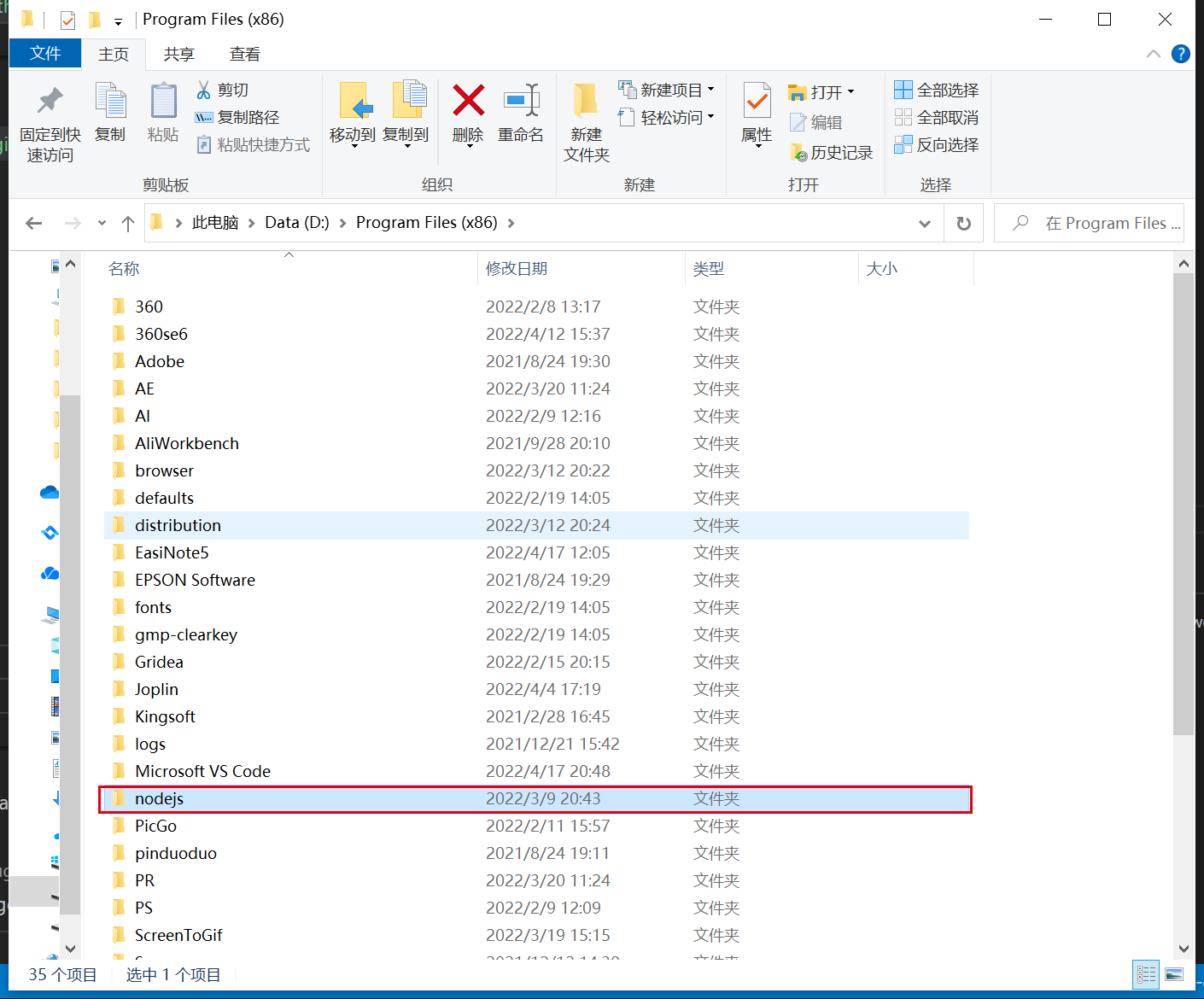
Task: Open the Copy to command
Action: [406, 115]
